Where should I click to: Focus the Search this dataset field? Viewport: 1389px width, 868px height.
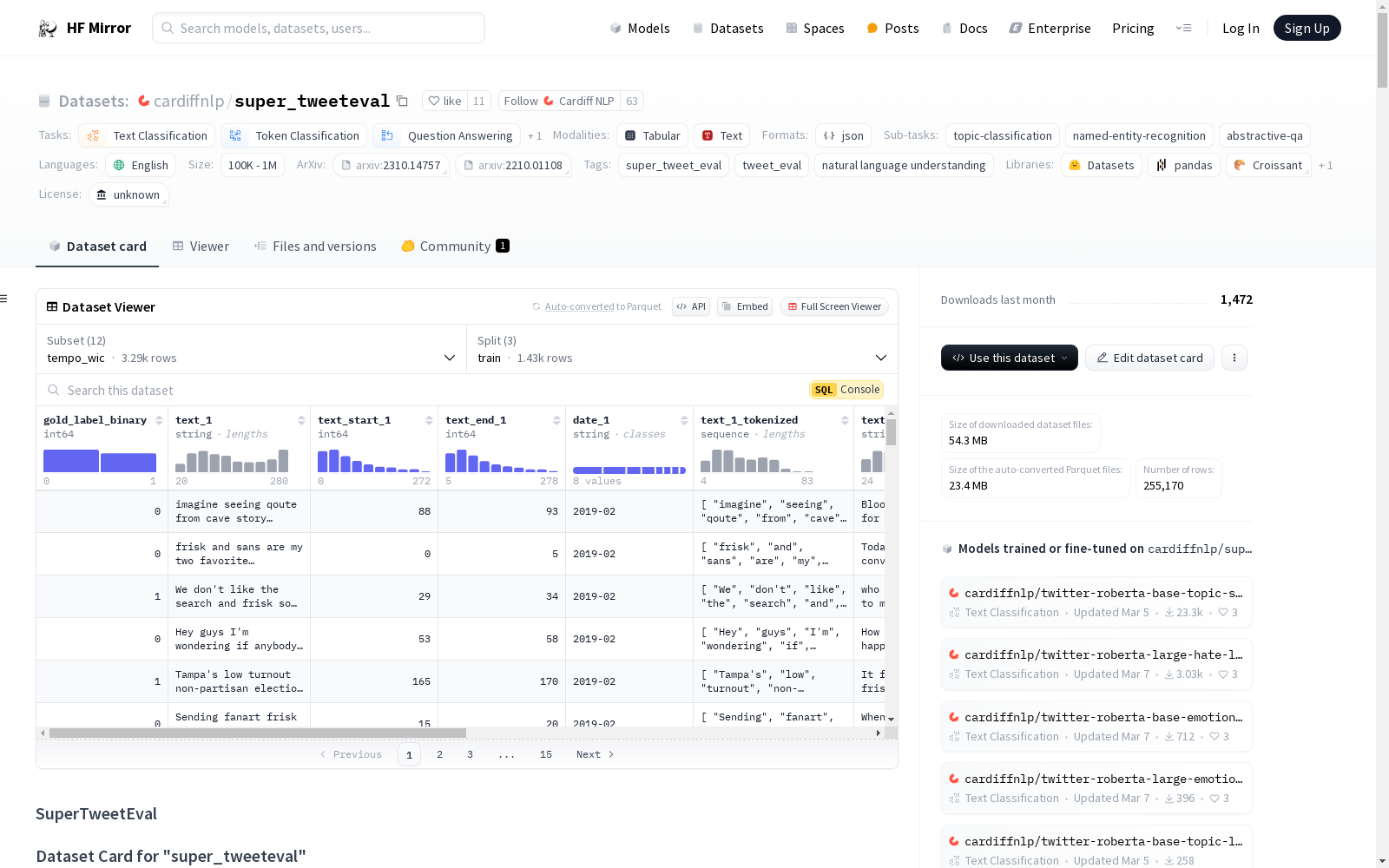423,391
